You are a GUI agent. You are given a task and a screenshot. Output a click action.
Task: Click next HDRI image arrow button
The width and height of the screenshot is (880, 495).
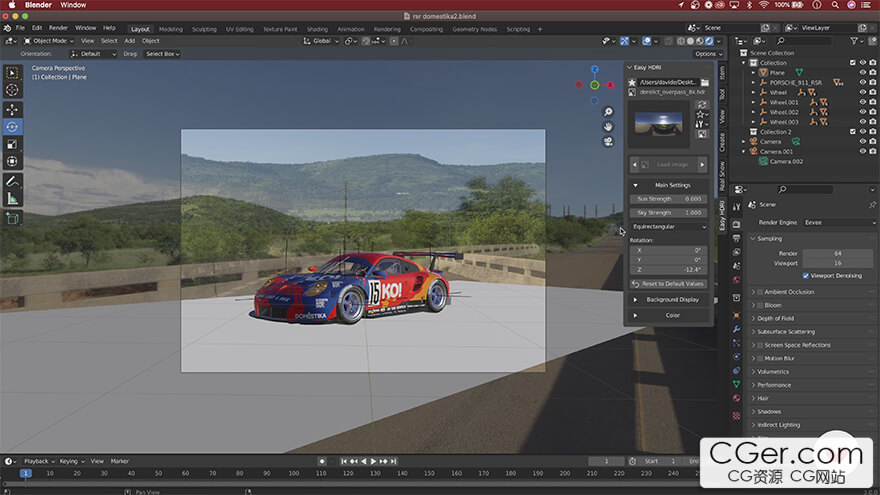pos(702,165)
